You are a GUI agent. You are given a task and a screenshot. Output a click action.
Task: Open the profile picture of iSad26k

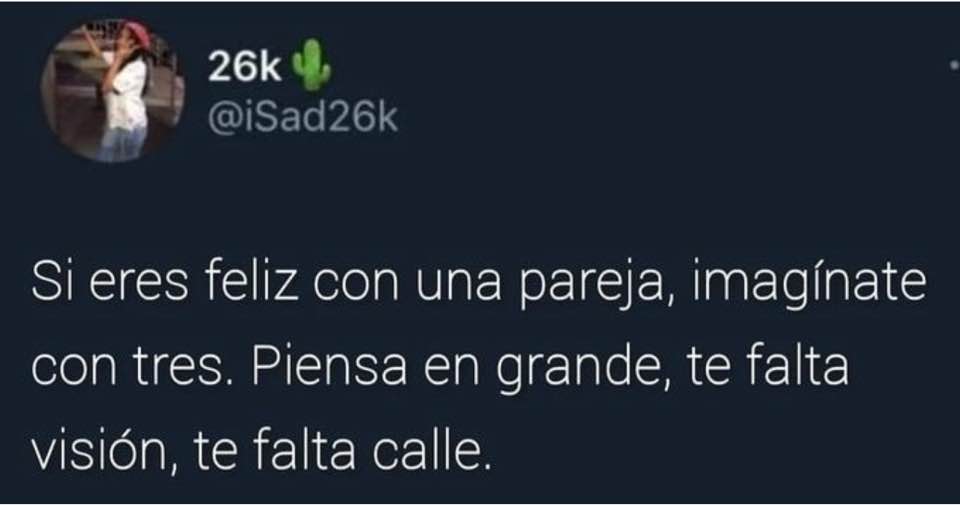coord(112,91)
